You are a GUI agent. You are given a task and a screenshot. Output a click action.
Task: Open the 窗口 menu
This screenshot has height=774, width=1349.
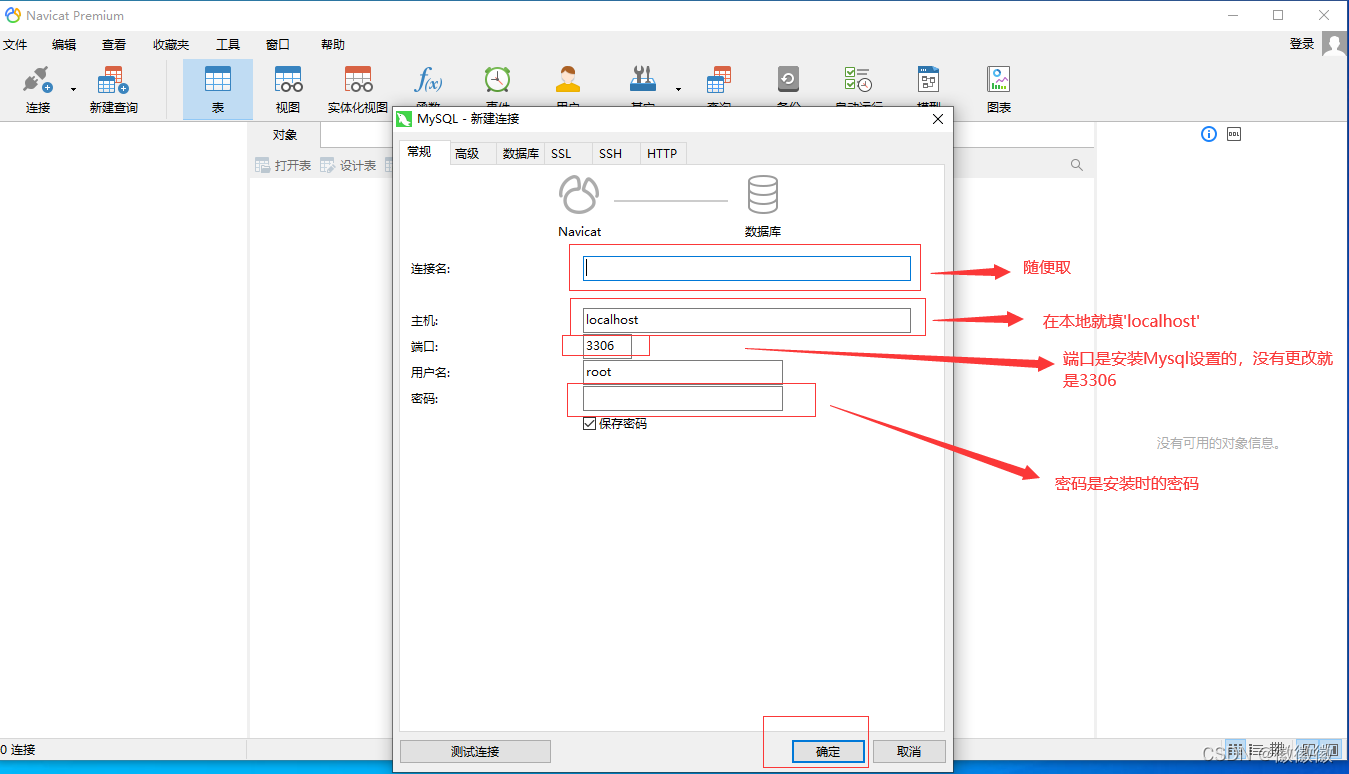click(278, 45)
